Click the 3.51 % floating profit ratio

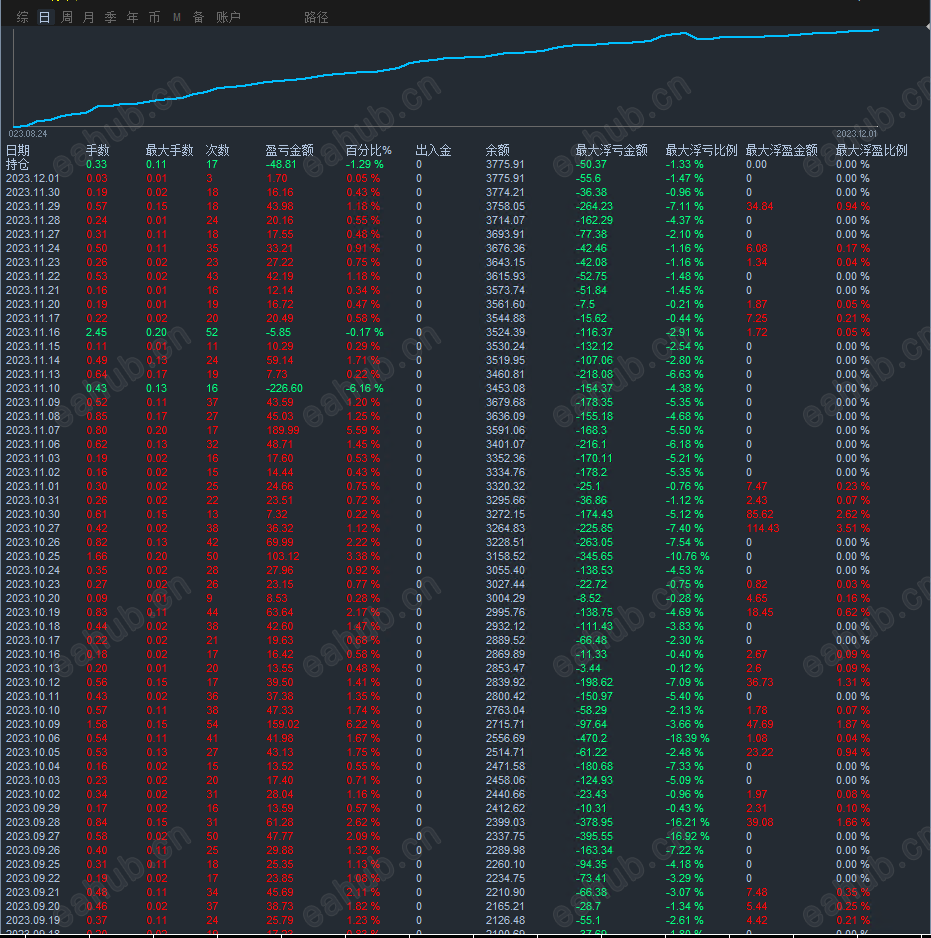coord(853,528)
